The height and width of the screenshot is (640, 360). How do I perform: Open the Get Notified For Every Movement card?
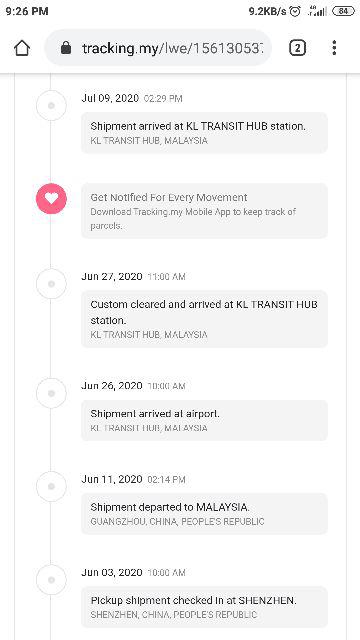pos(204,211)
